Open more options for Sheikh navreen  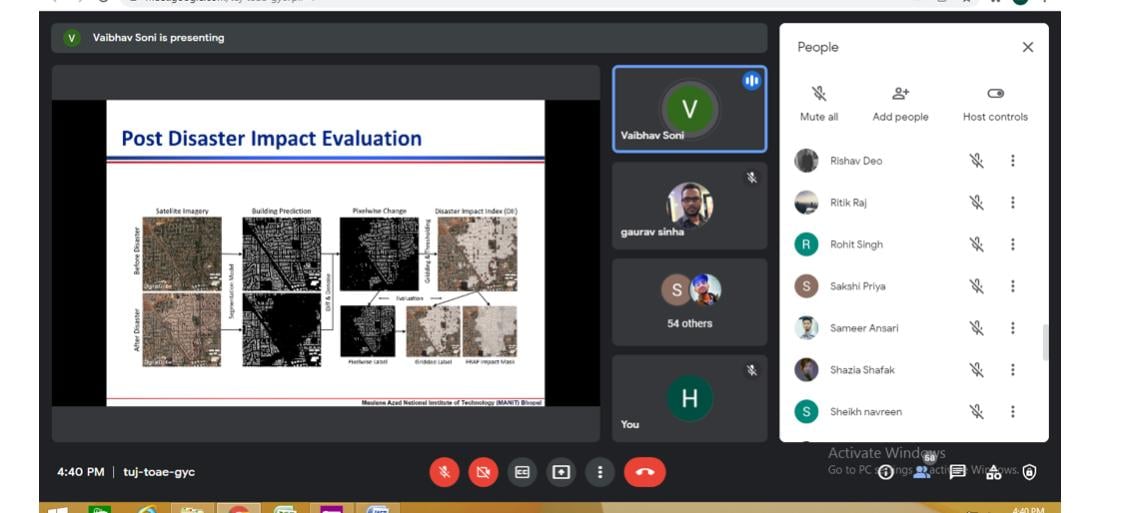pos(1012,411)
